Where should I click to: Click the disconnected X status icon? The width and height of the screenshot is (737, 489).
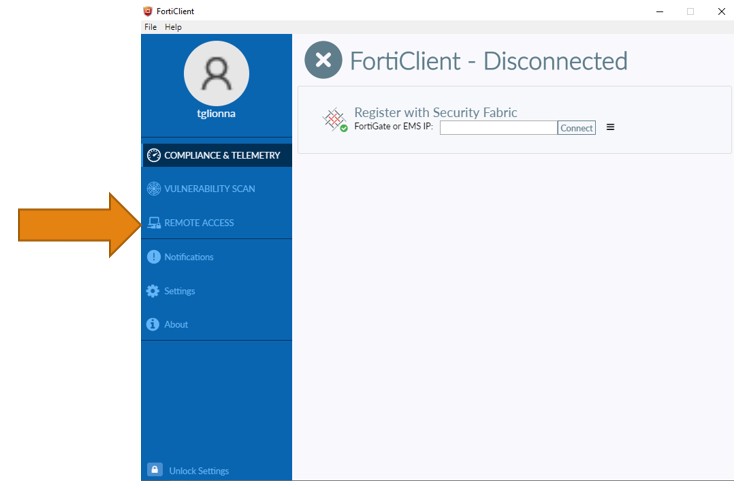[323, 60]
